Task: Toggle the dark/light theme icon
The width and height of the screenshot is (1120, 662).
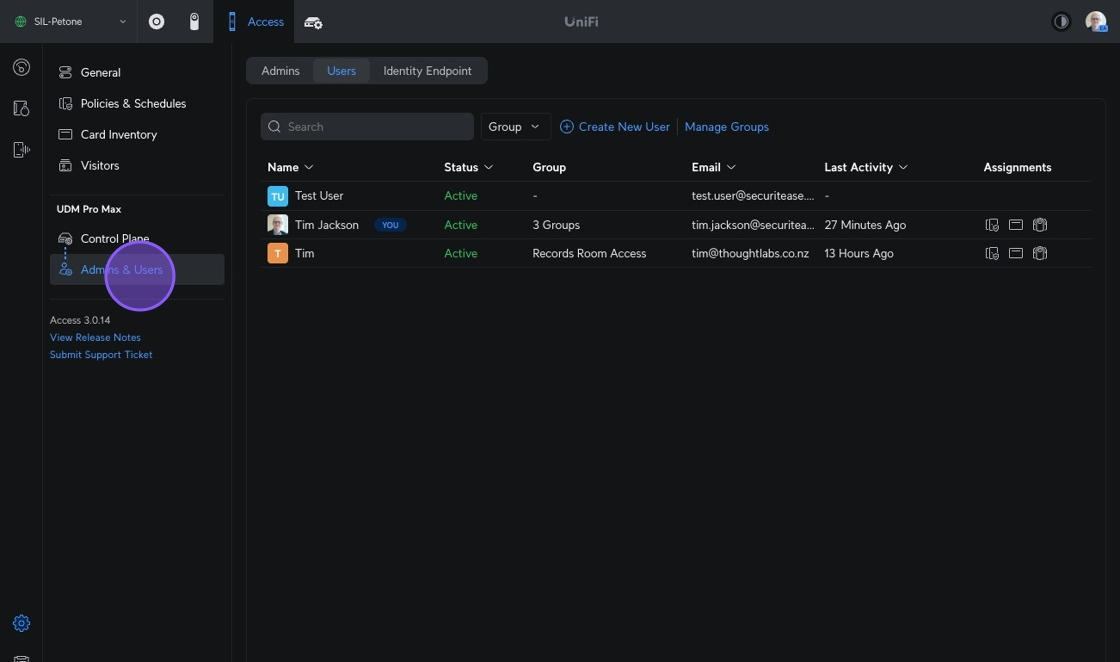Action: [1061, 21]
